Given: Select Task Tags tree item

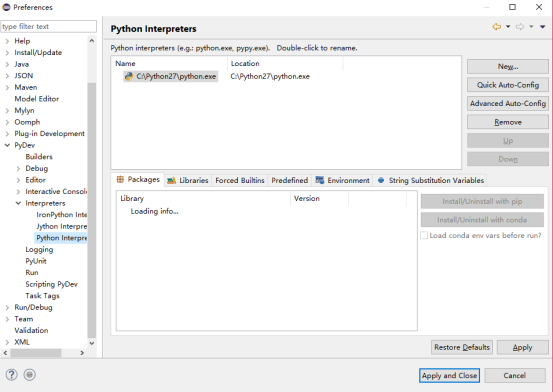Looking at the screenshot, I should [x=42, y=296].
